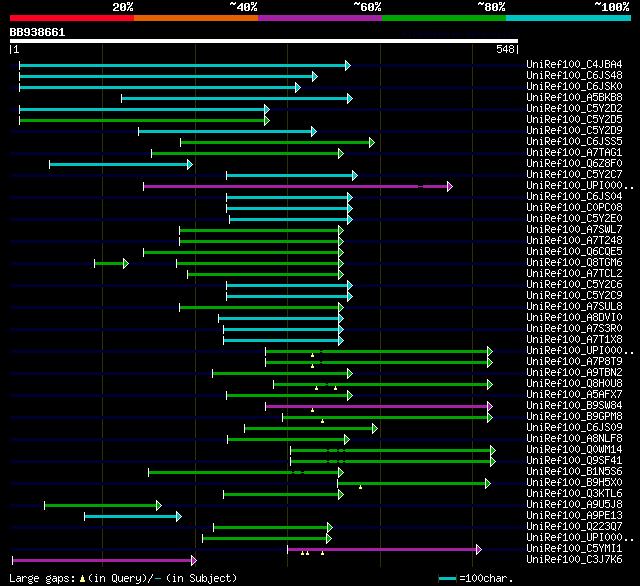Screen dimensions: 640x586
Task: Select the cyan alignment bar for UniRef100_C4JBA4
Action: pyautogui.click(x=185, y=65)
